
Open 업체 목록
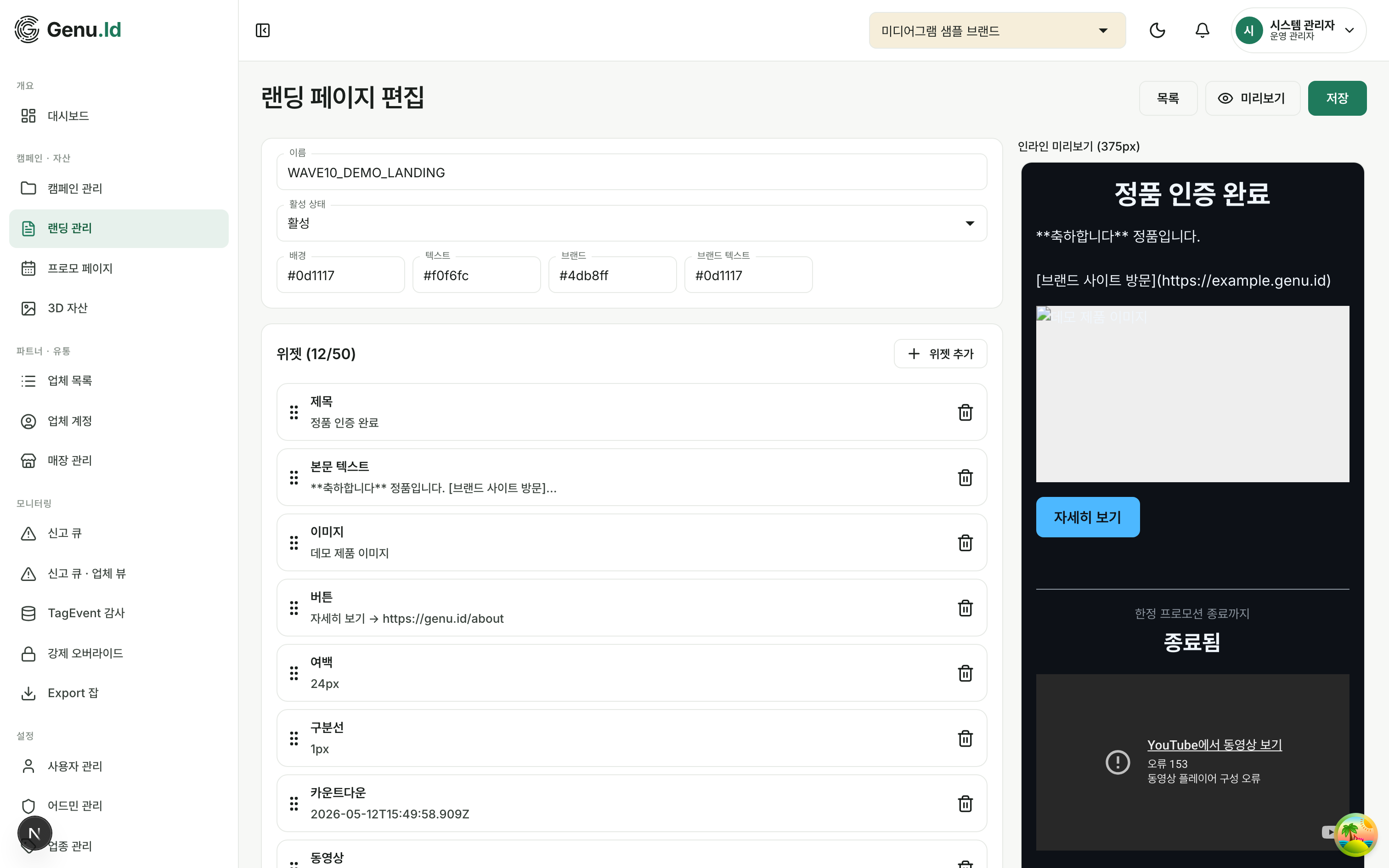click(119, 381)
